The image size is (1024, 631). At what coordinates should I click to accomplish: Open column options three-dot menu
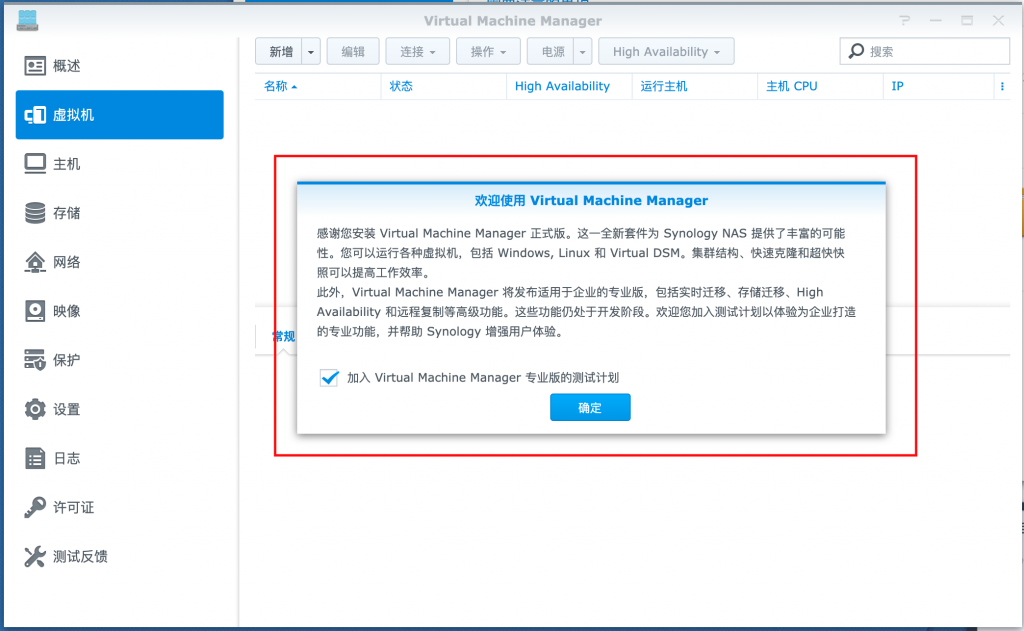click(x=1002, y=86)
